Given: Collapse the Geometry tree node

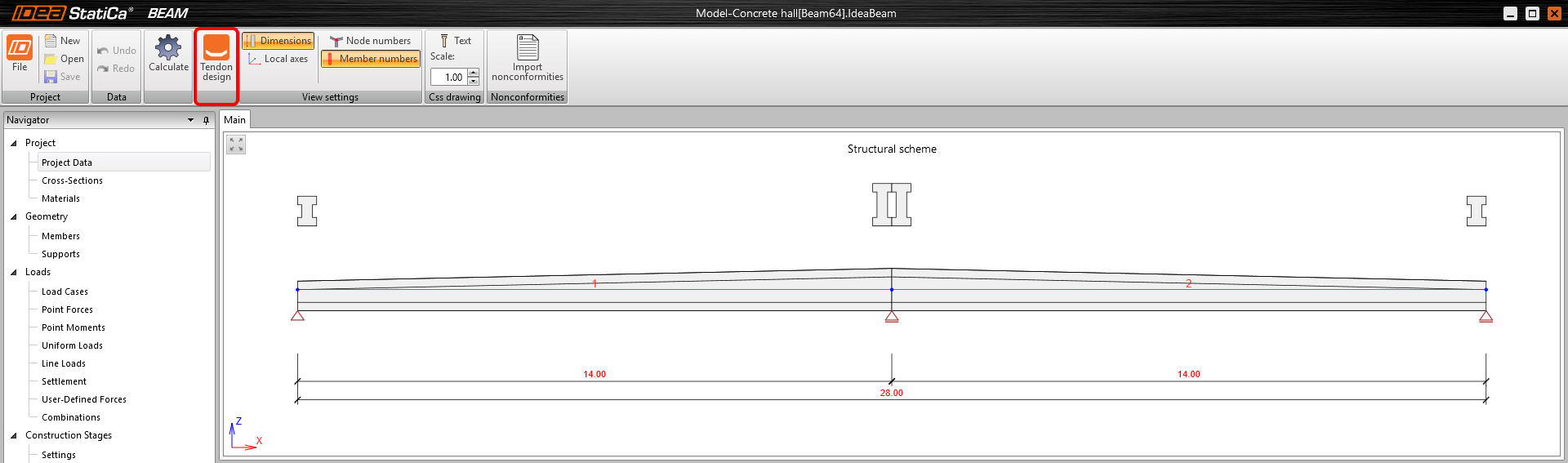Looking at the screenshot, I should coord(13,216).
